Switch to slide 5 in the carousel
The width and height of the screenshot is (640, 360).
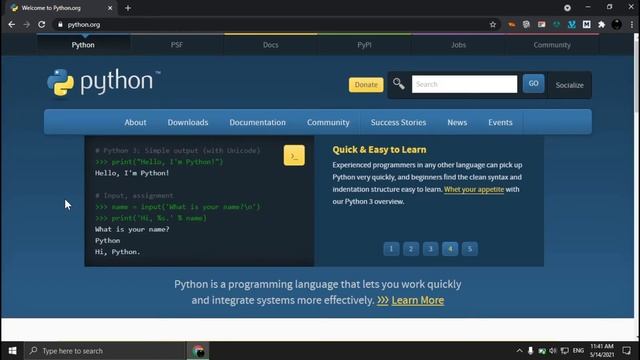[x=469, y=249]
